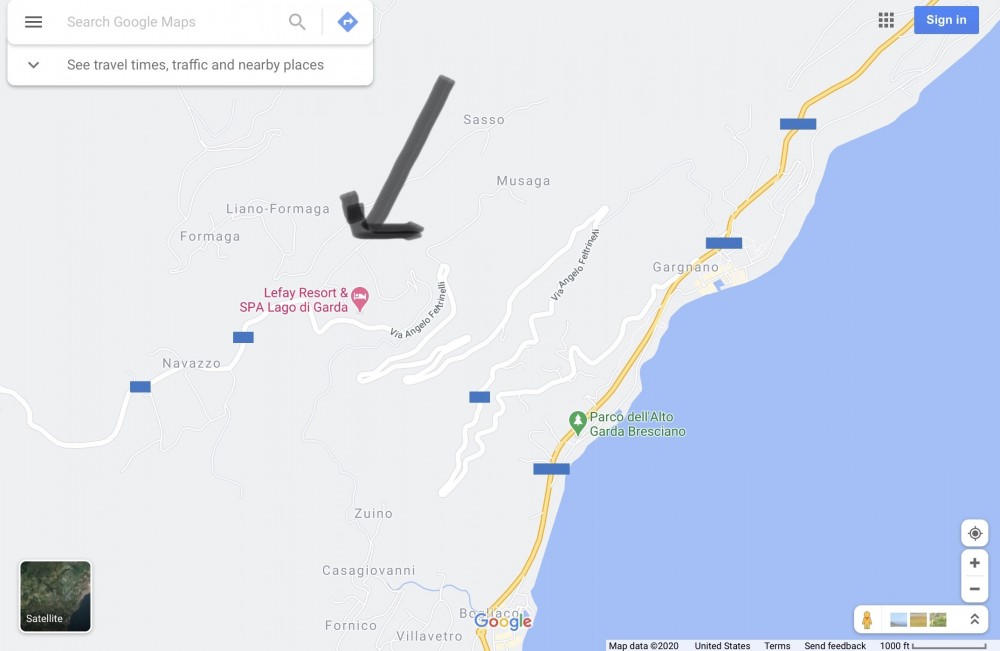
Task: Click the Sign in button
Action: (x=946, y=20)
